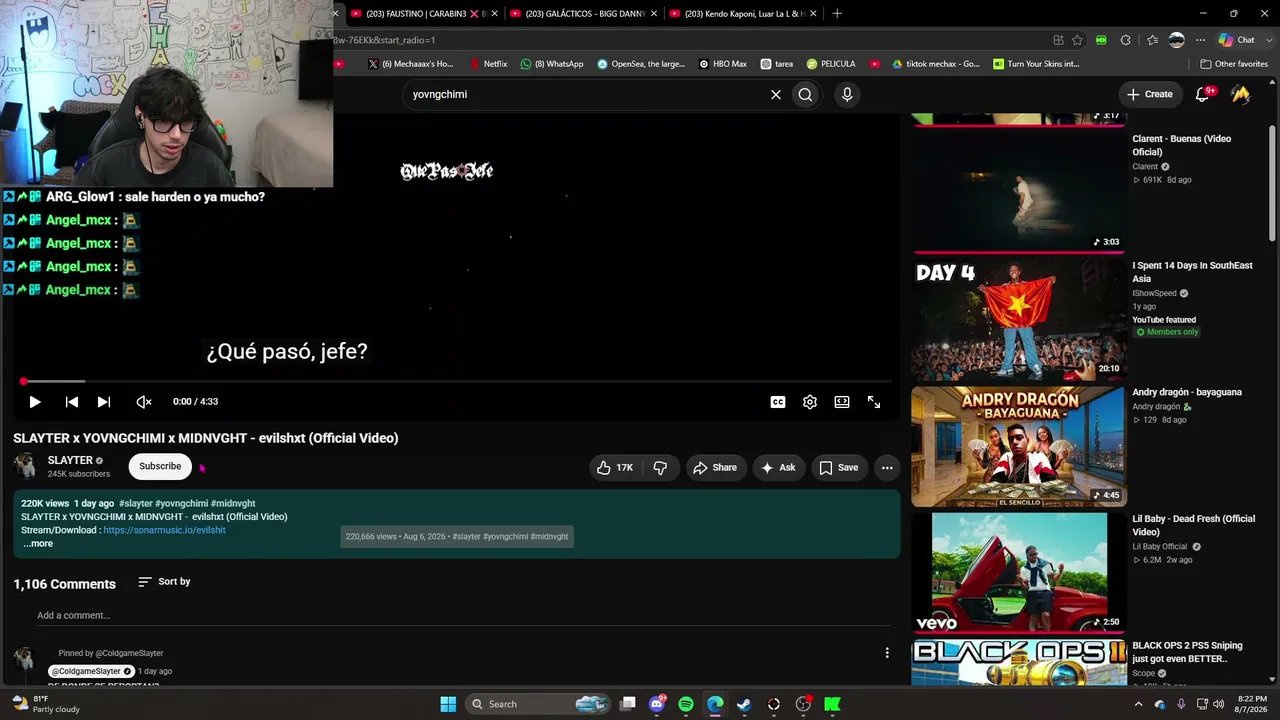Click the #midnvght hashtag
Image resolution: width=1280 pixels, height=720 pixels.
(x=233, y=504)
